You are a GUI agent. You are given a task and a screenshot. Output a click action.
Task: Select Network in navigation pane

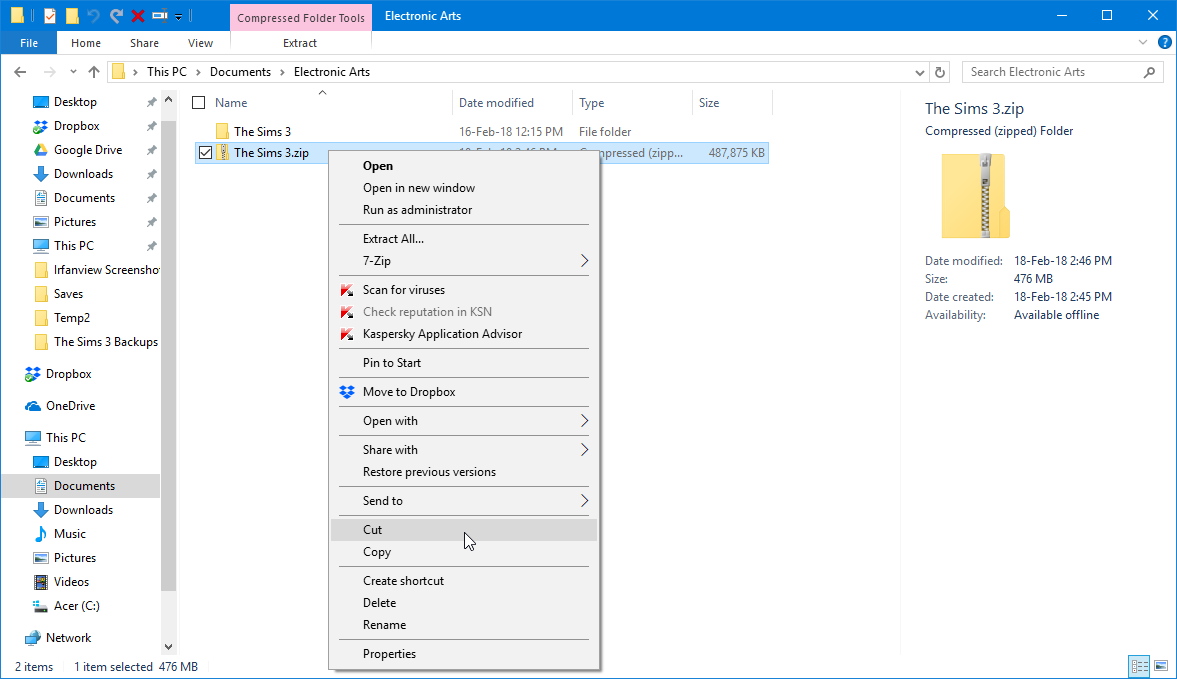pyautogui.click(x=68, y=638)
